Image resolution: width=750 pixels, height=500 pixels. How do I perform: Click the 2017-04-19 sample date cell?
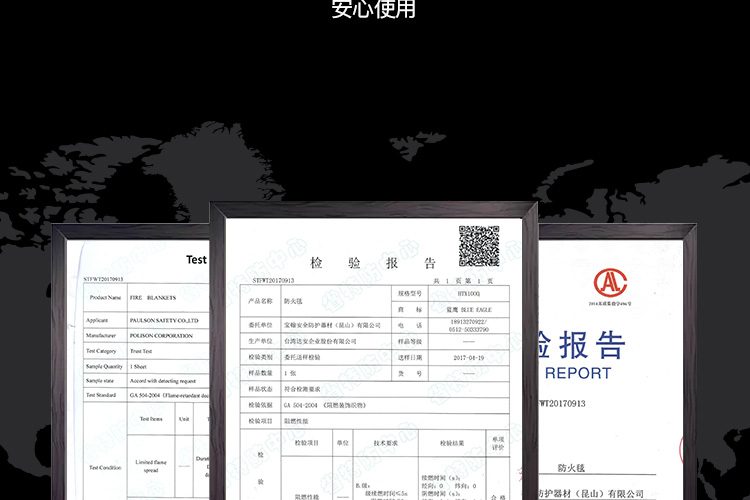pos(468,357)
